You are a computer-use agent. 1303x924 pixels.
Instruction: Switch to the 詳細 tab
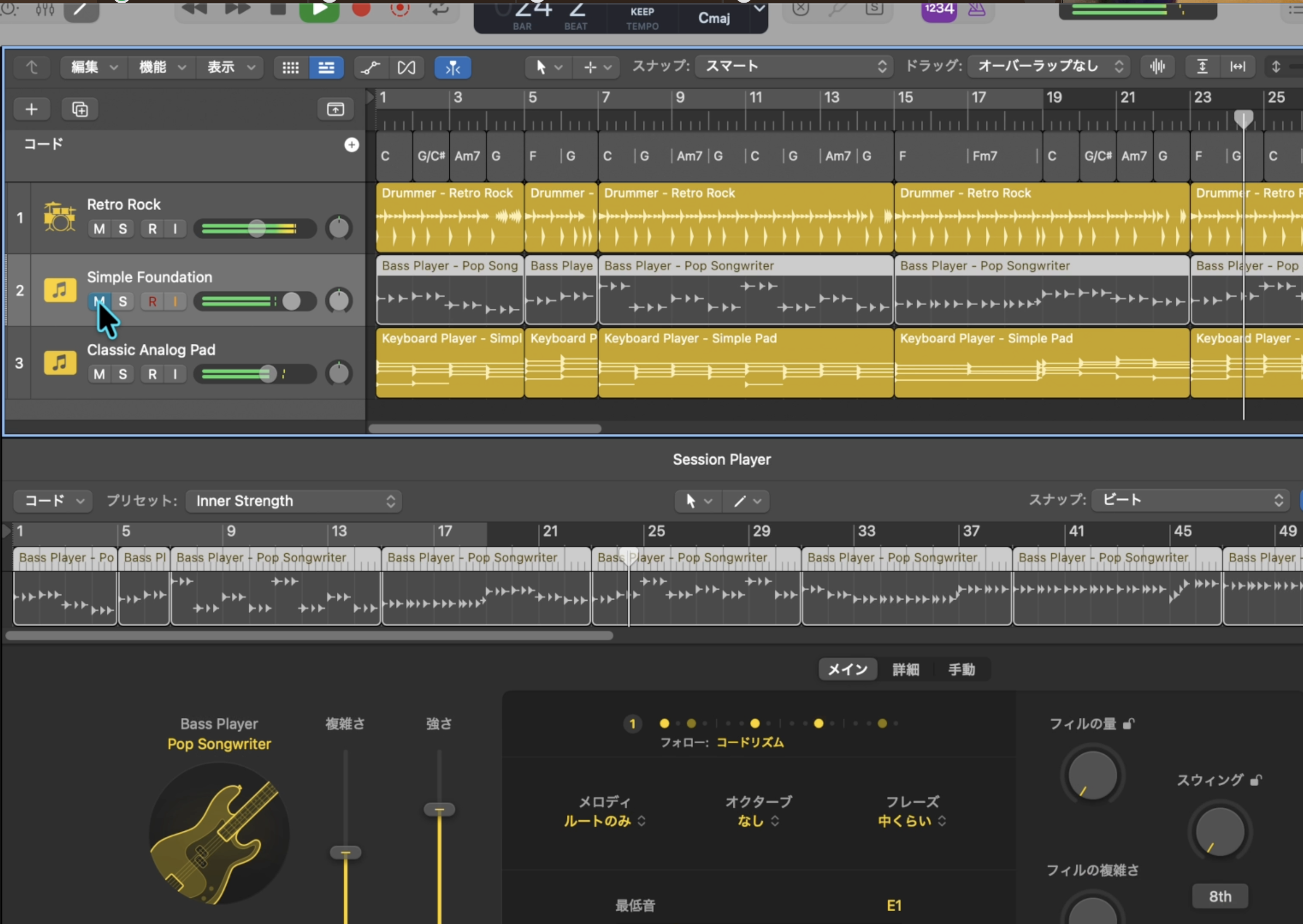pyautogui.click(x=905, y=669)
